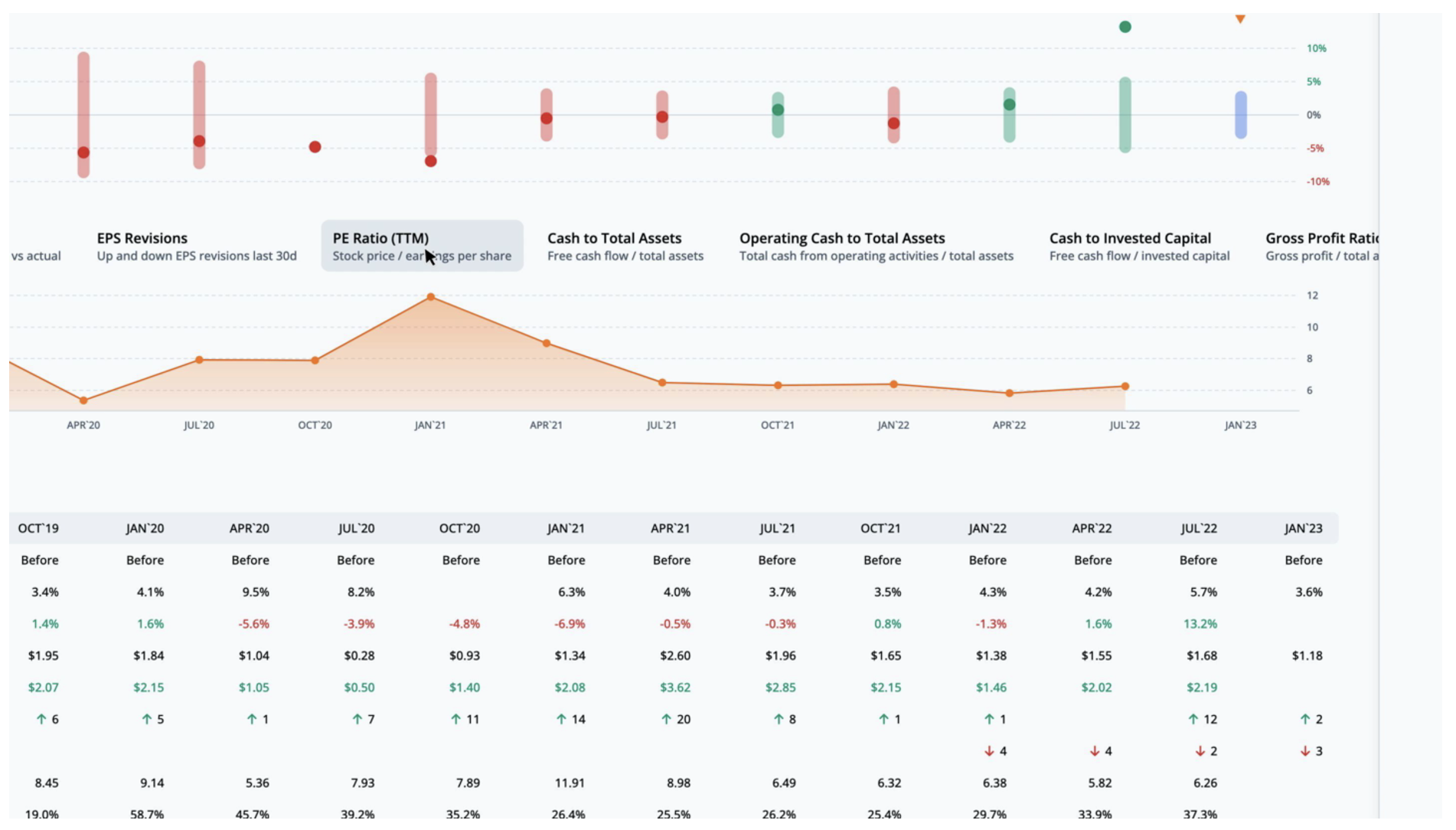Screen dimensions: 1456x830
Task: Select Operating Cash to Total Assets tab
Action: (x=876, y=246)
